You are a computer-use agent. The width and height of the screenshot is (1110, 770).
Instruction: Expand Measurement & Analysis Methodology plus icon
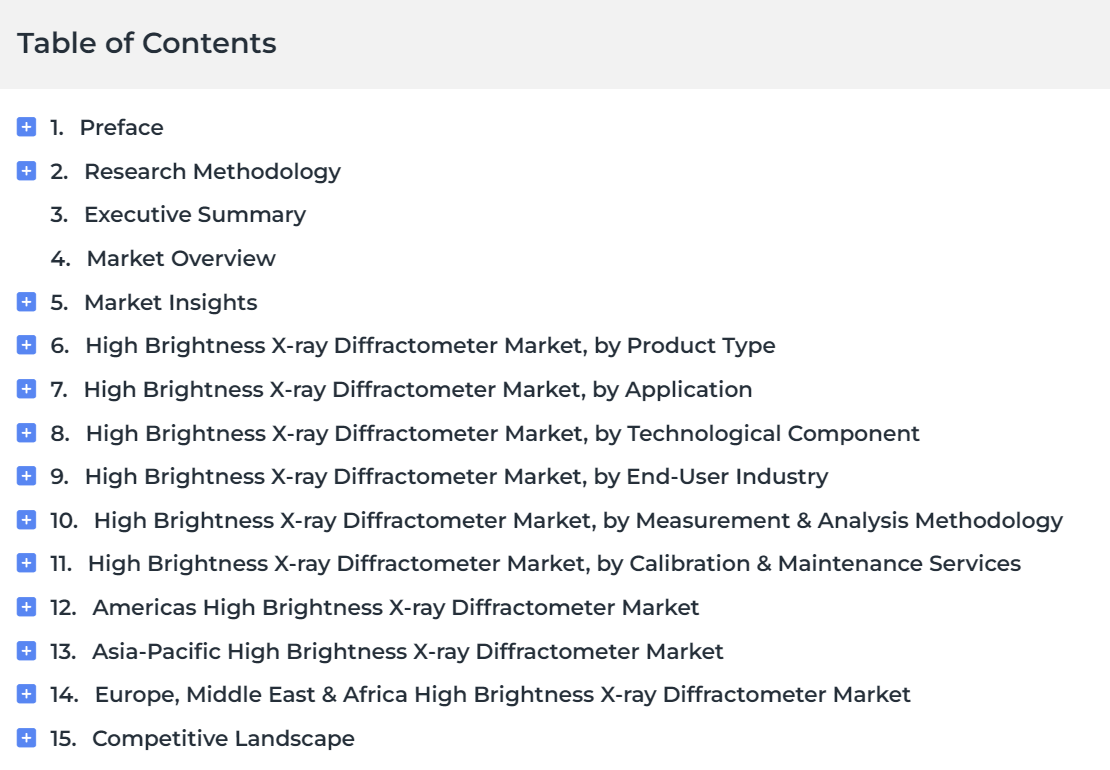tap(26, 520)
